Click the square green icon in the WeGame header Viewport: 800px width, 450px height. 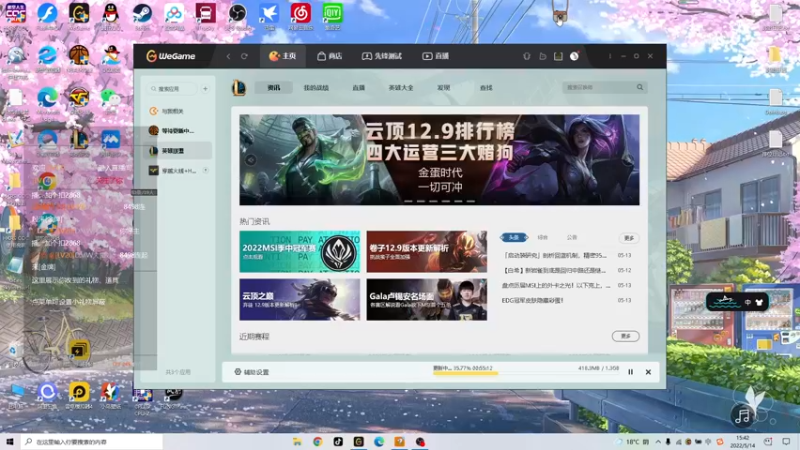pos(558,56)
